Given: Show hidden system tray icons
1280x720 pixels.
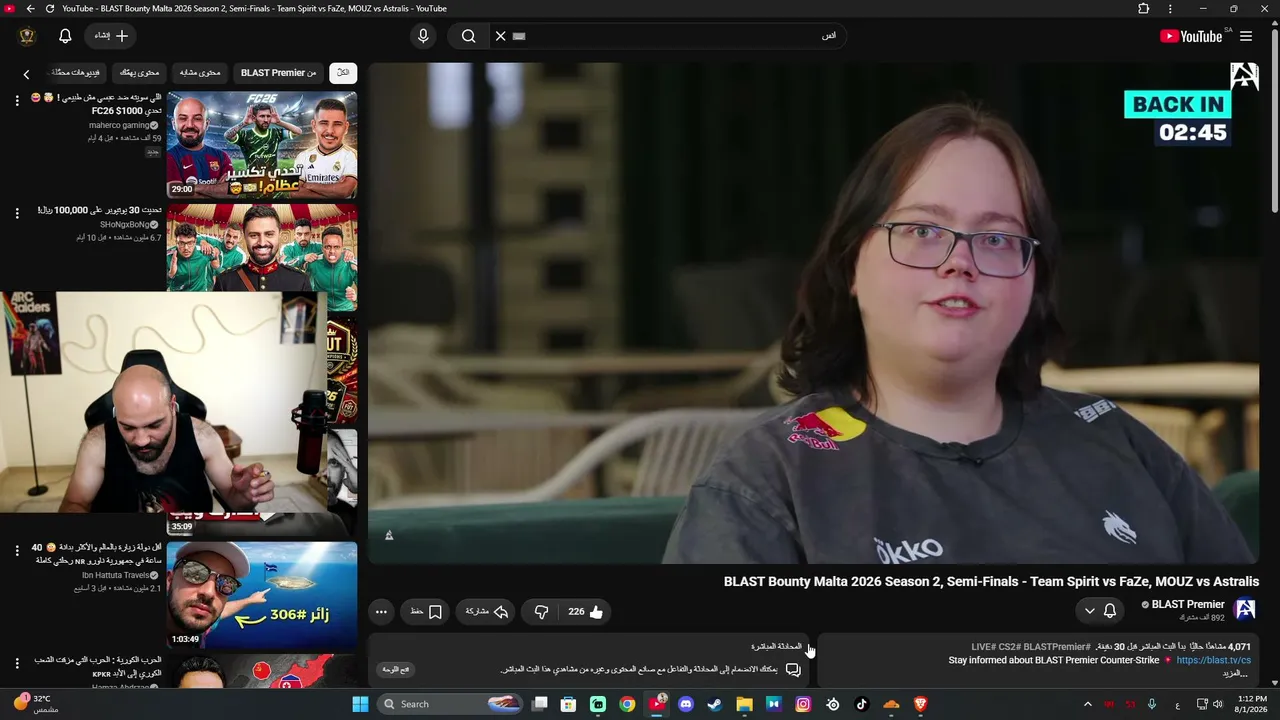Looking at the screenshot, I should 1088,704.
